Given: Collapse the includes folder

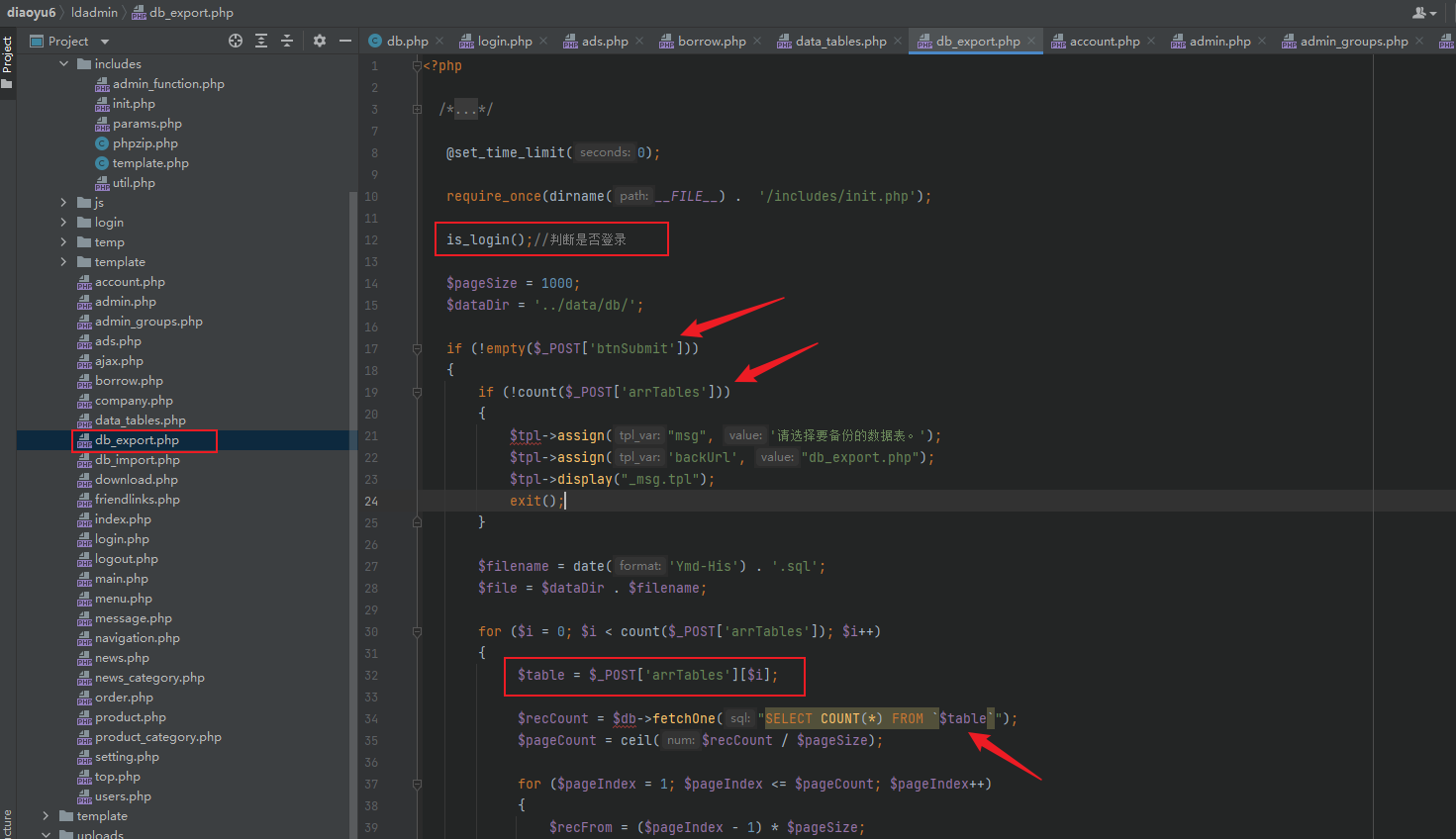Looking at the screenshot, I should [x=64, y=63].
